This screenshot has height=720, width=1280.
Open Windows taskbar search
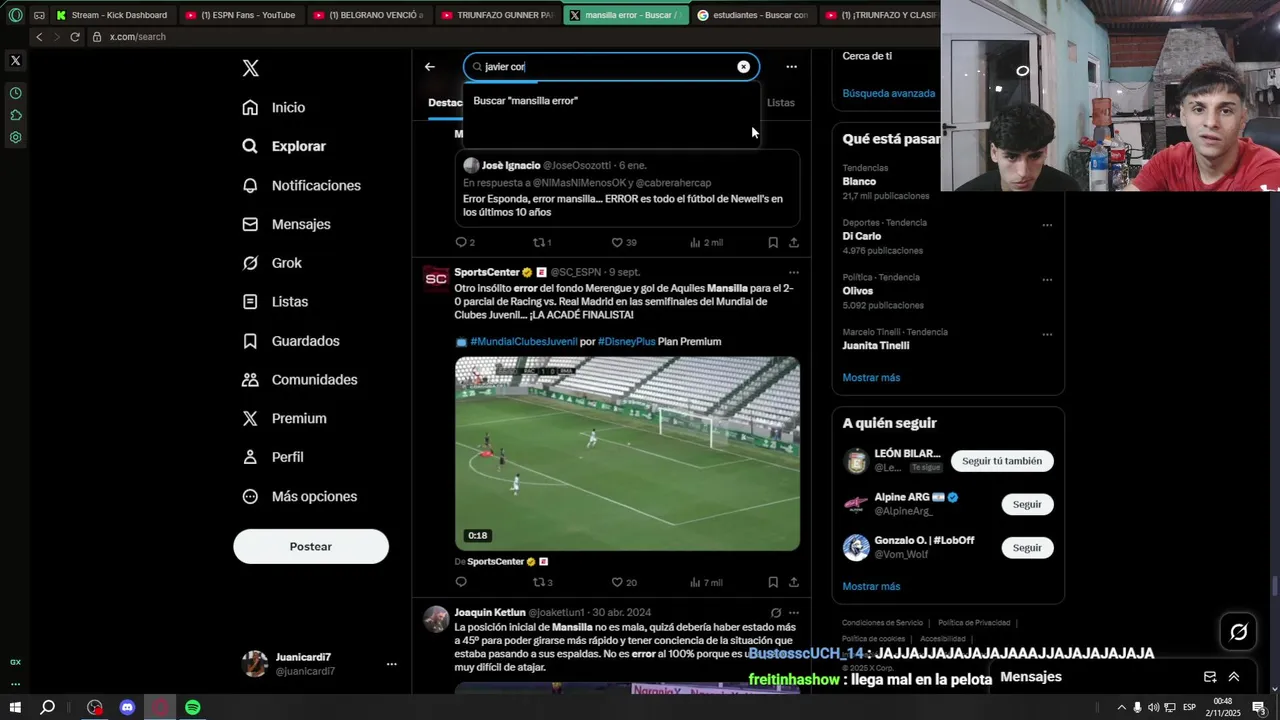click(x=47, y=707)
